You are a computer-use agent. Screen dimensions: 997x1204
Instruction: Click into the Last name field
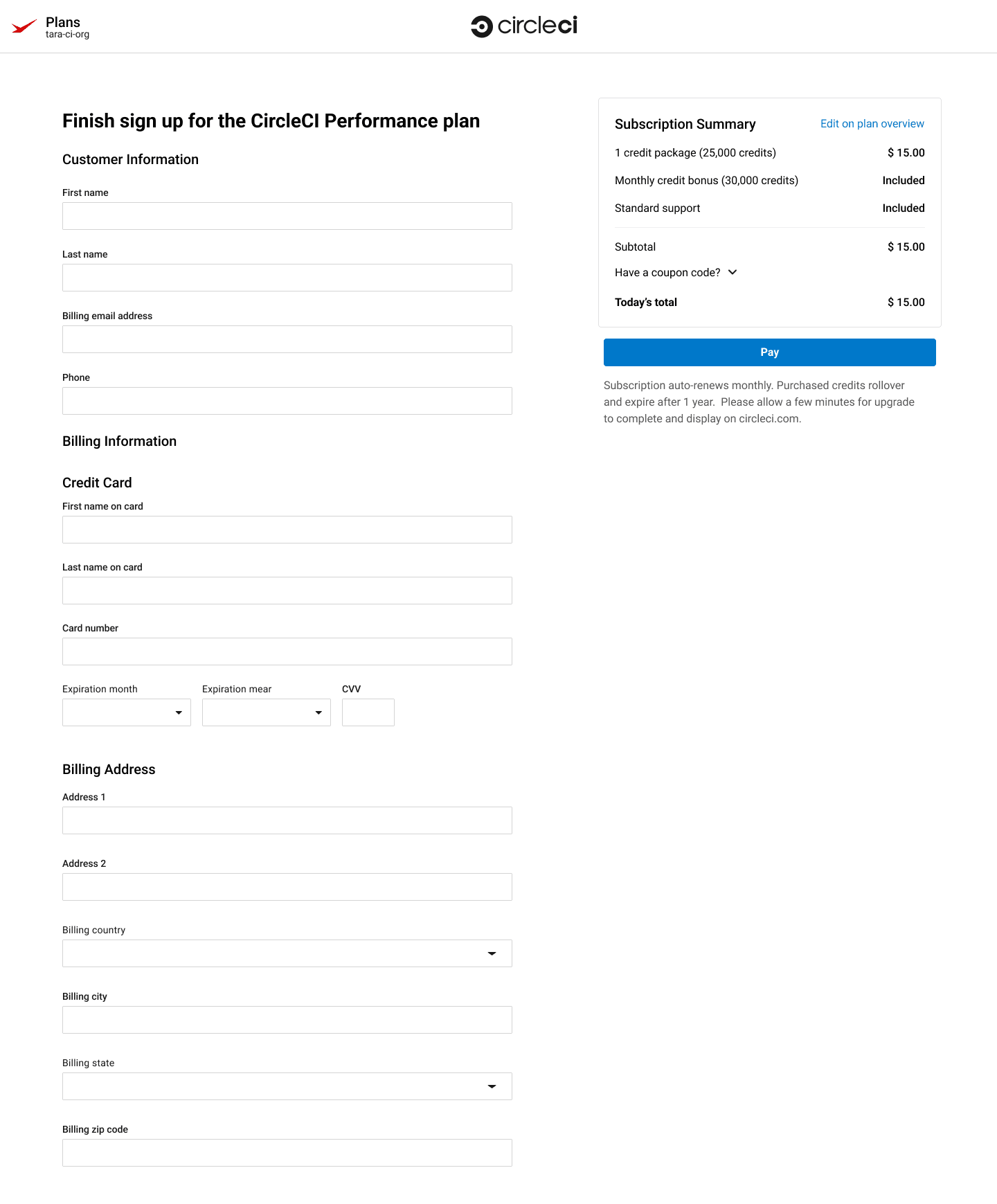[x=287, y=278]
